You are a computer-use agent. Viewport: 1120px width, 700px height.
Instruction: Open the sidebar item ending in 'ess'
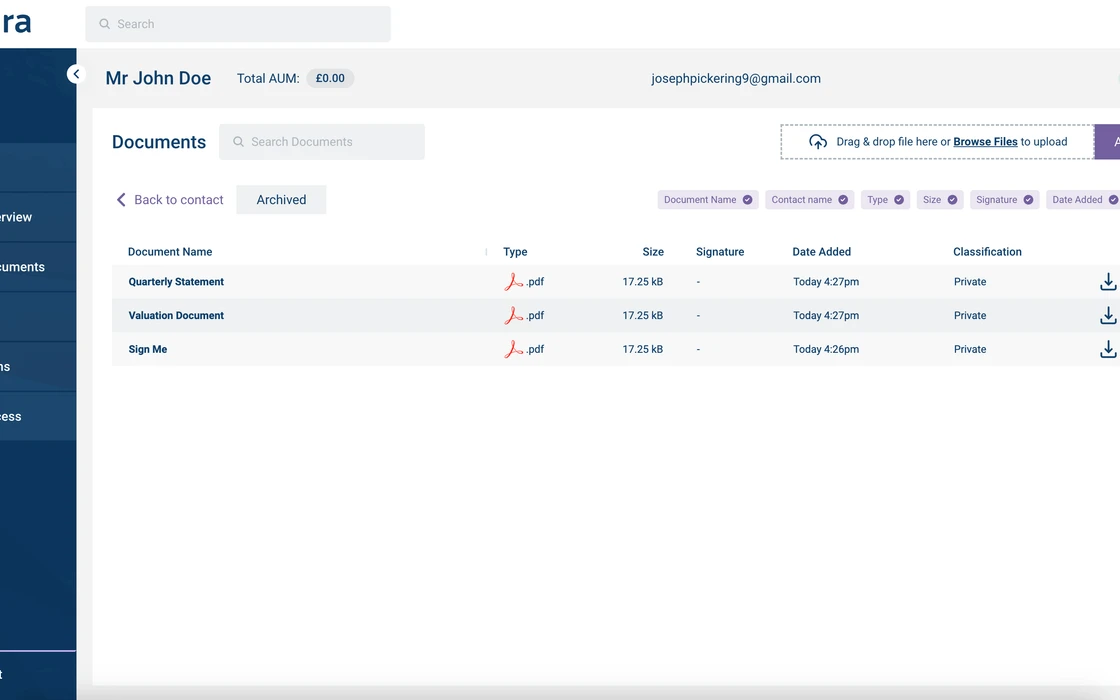click(x=38, y=416)
